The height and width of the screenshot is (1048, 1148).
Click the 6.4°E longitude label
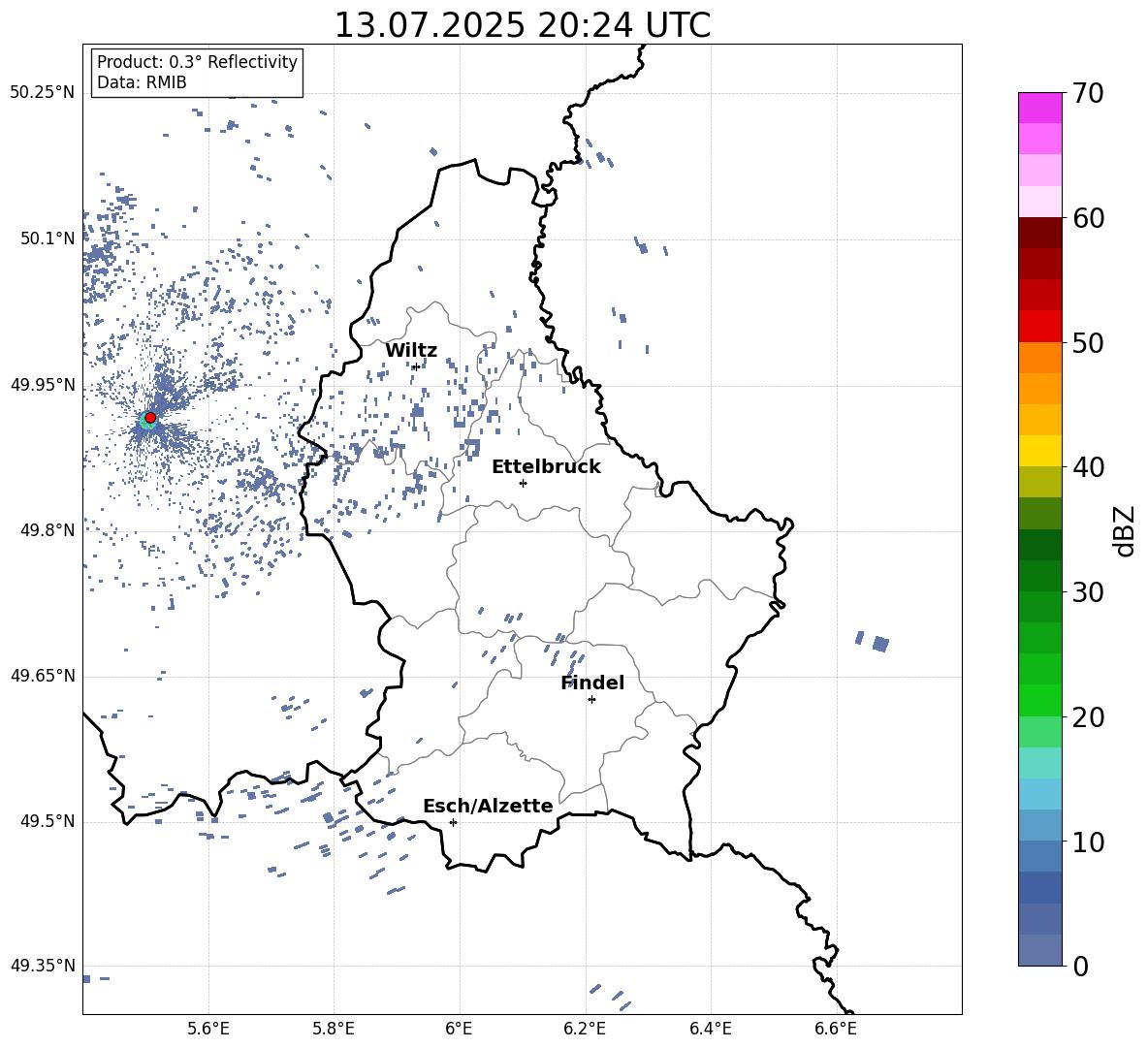(x=710, y=1029)
